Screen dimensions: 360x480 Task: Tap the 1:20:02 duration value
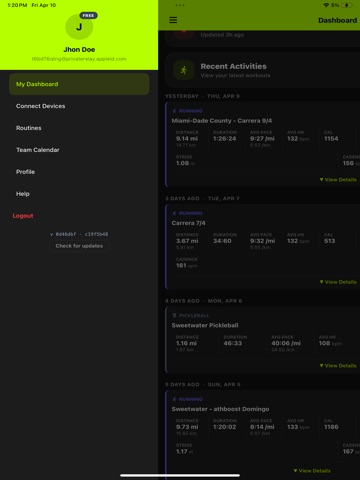coord(224,427)
